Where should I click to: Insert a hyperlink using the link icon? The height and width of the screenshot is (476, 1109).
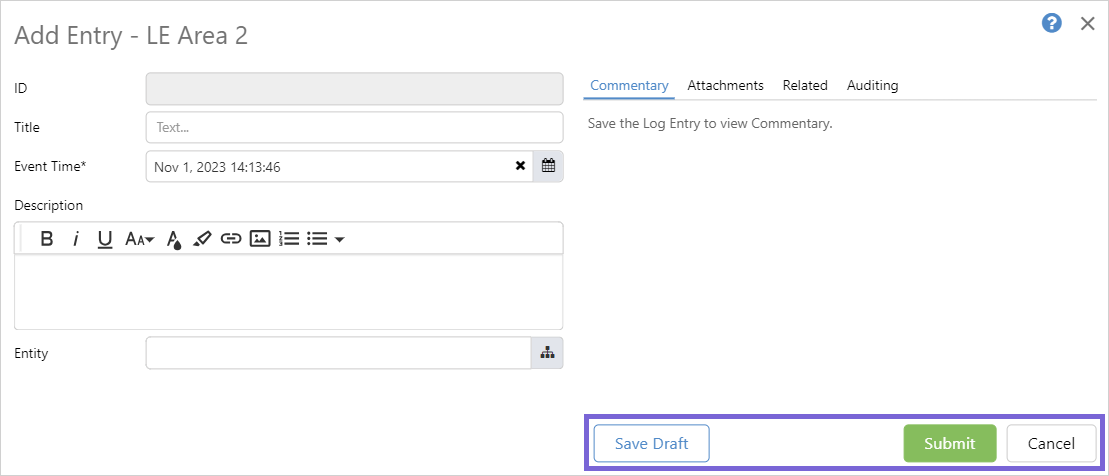point(231,239)
